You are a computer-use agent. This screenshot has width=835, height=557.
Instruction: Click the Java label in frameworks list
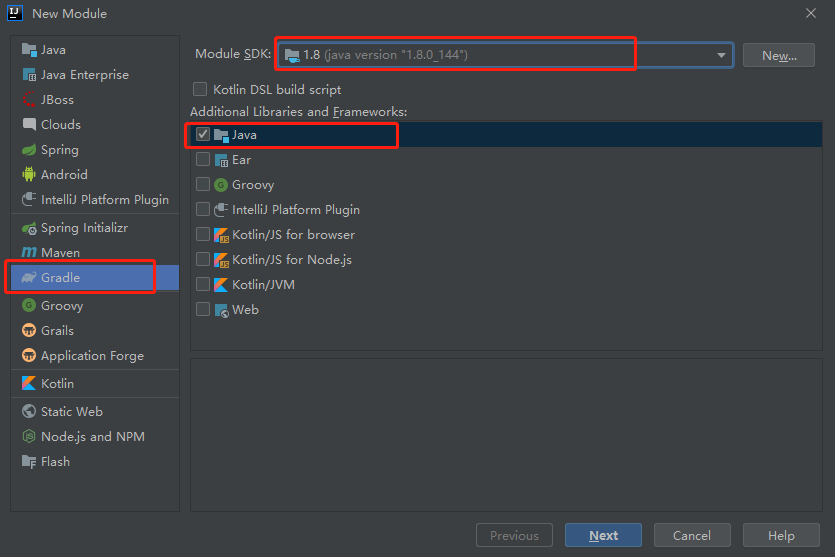click(244, 135)
